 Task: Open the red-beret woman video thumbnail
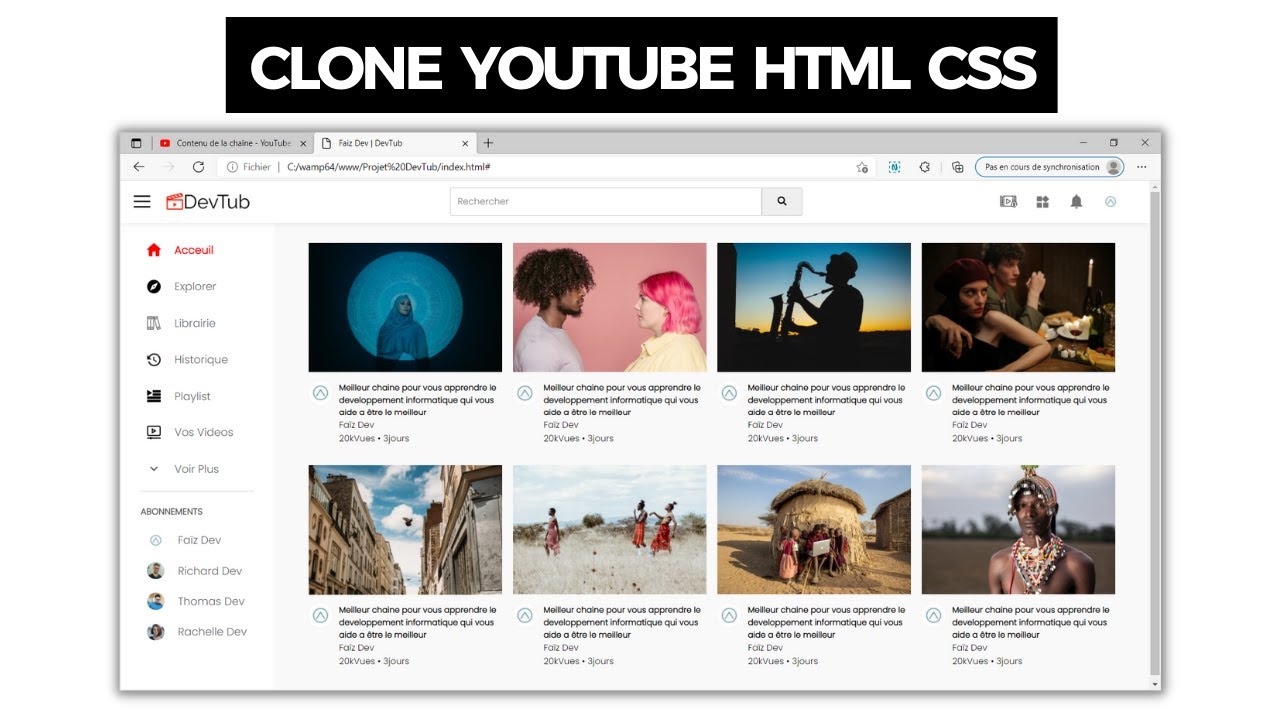click(x=1018, y=307)
